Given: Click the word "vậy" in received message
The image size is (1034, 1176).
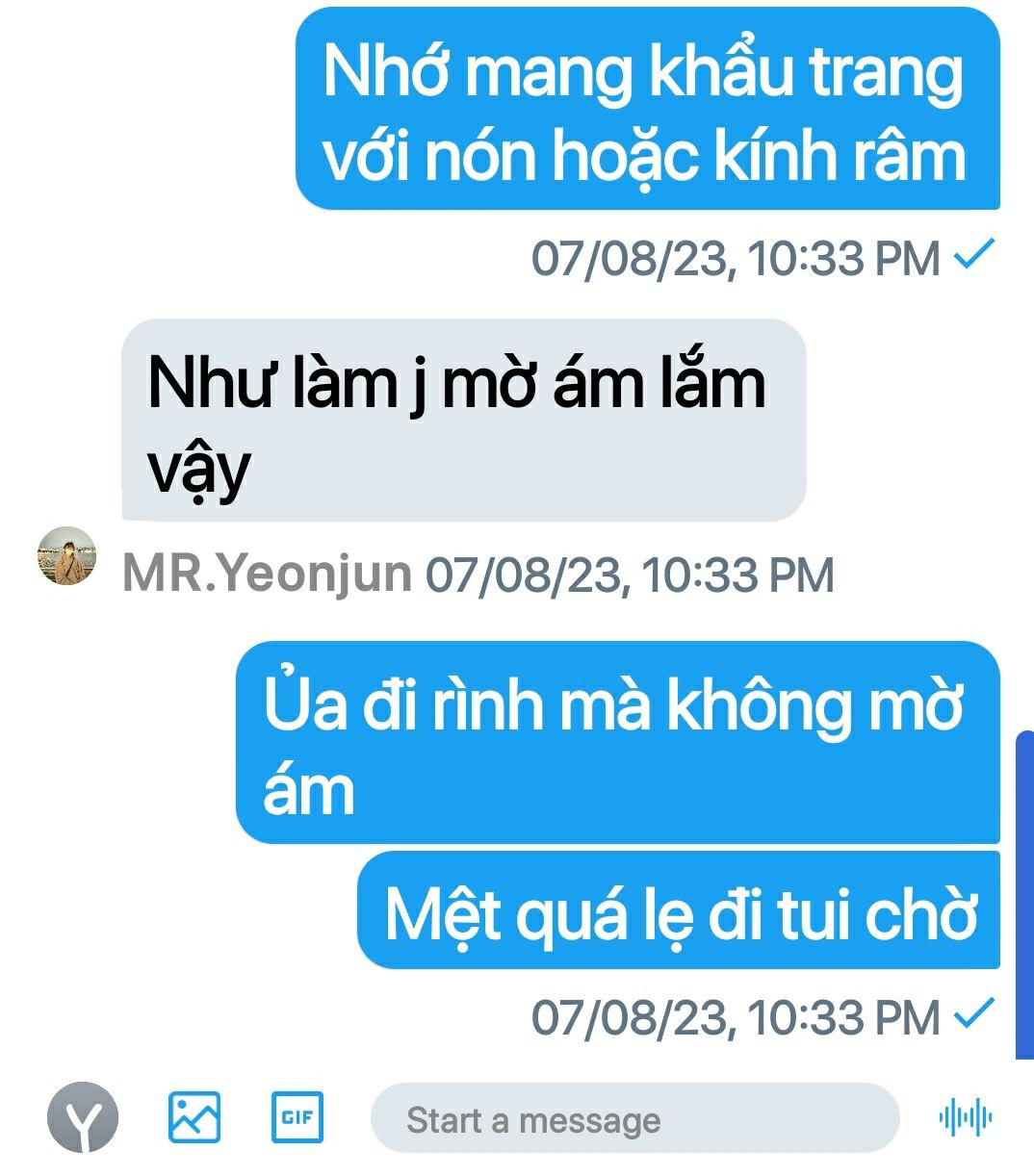Looking at the screenshot, I should [x=199, y=472].
